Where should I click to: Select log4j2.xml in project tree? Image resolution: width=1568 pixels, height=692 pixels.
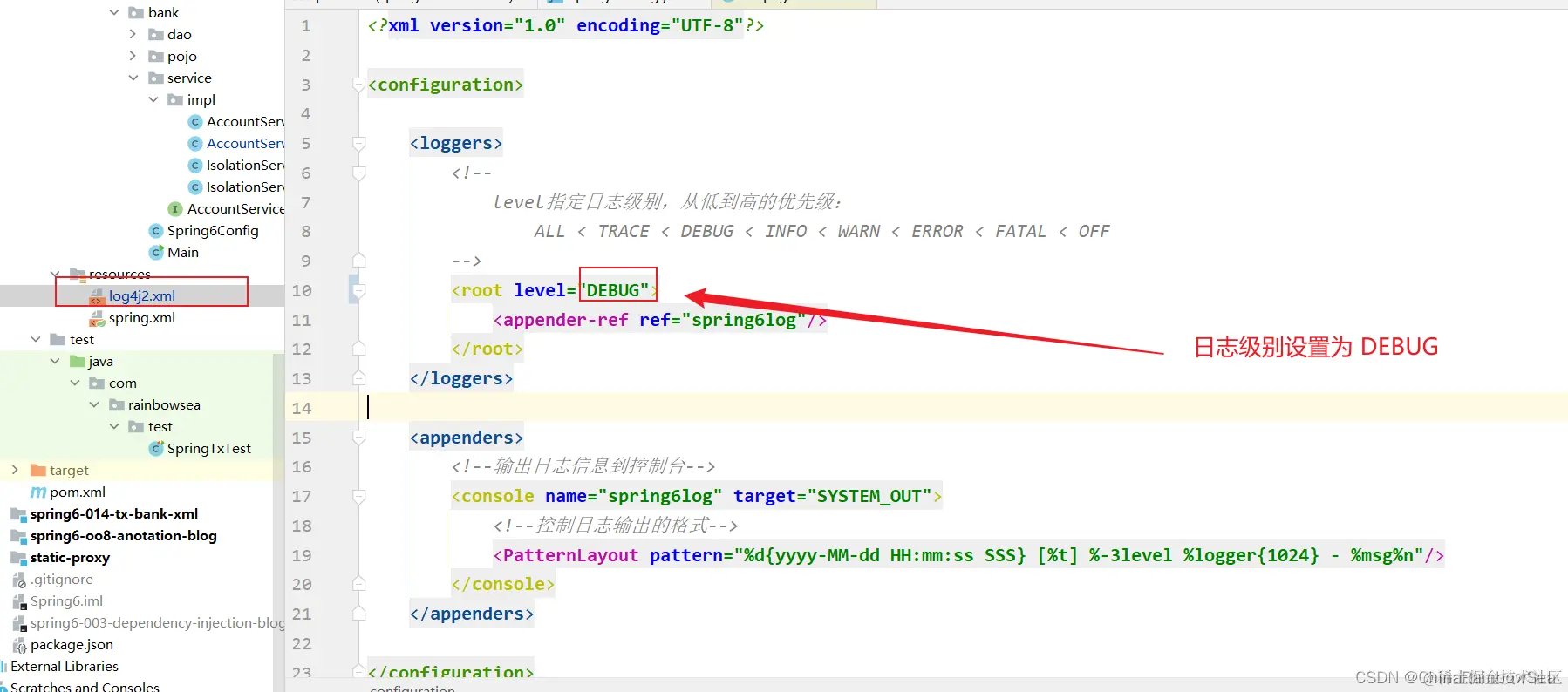click(x=142, y=295)
